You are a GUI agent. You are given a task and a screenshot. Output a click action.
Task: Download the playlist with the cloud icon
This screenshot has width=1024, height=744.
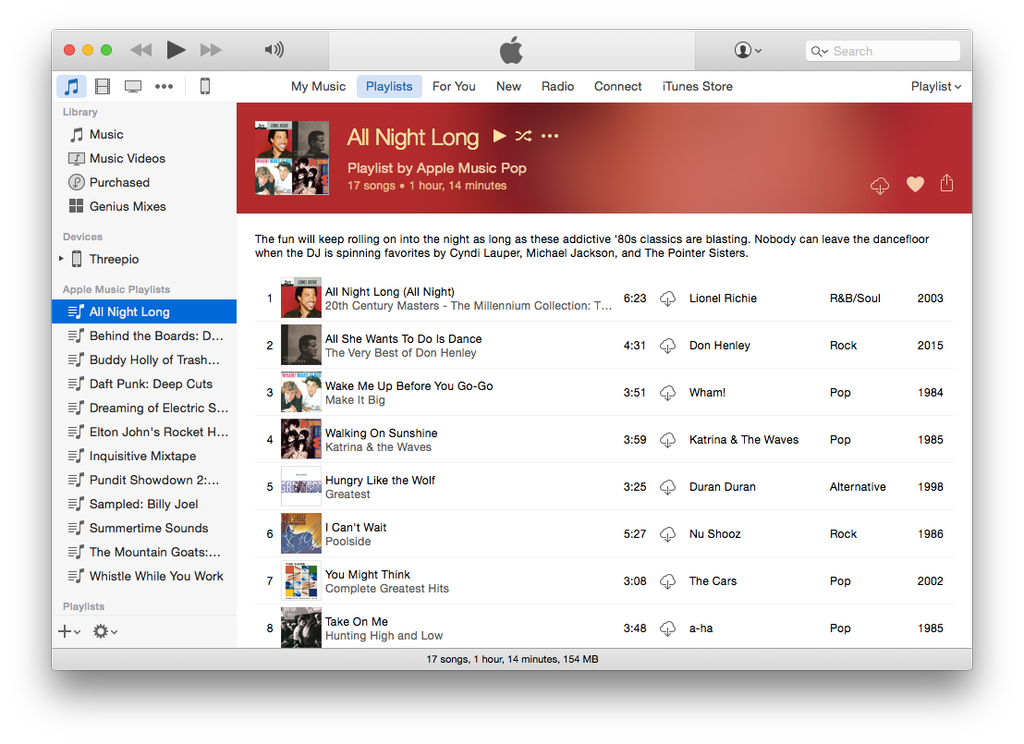point(879,185)
